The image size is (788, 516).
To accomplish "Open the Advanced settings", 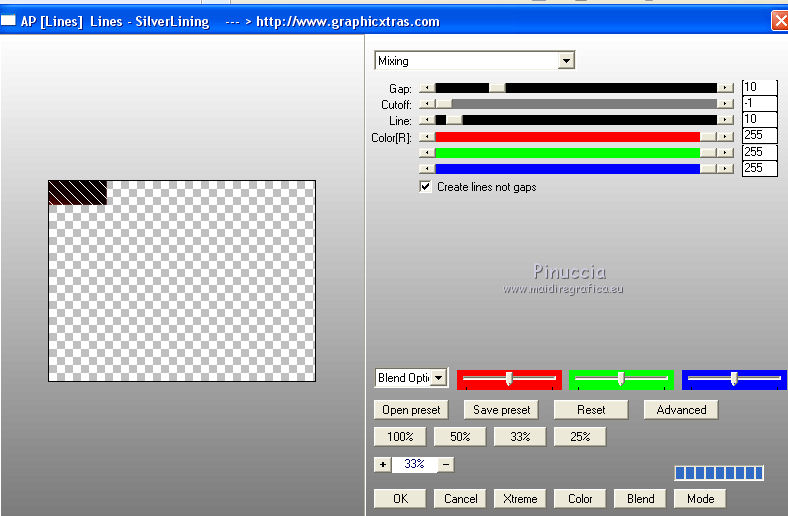I will 681,410.
